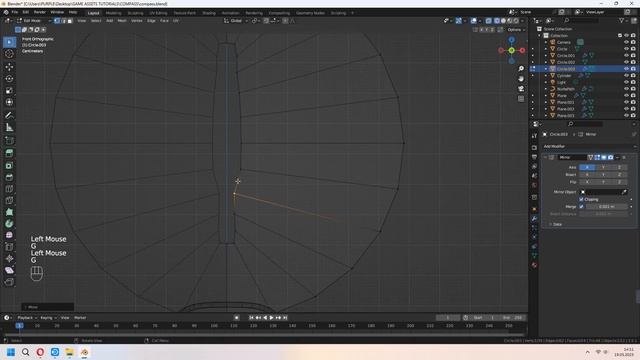Open the Render properties tab icon

point(534,147)
